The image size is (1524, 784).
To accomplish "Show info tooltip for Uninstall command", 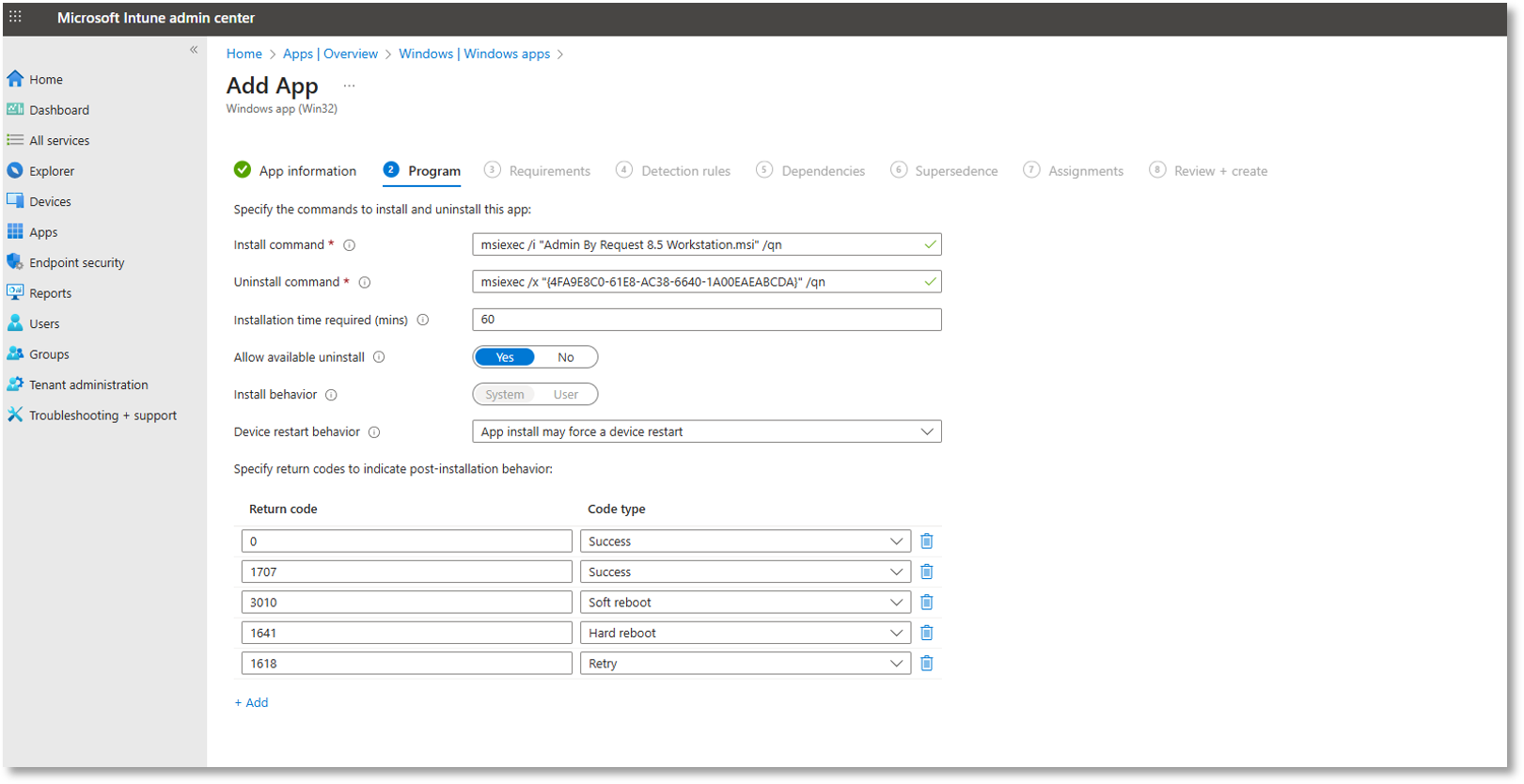I will click(x=365, y=282).
